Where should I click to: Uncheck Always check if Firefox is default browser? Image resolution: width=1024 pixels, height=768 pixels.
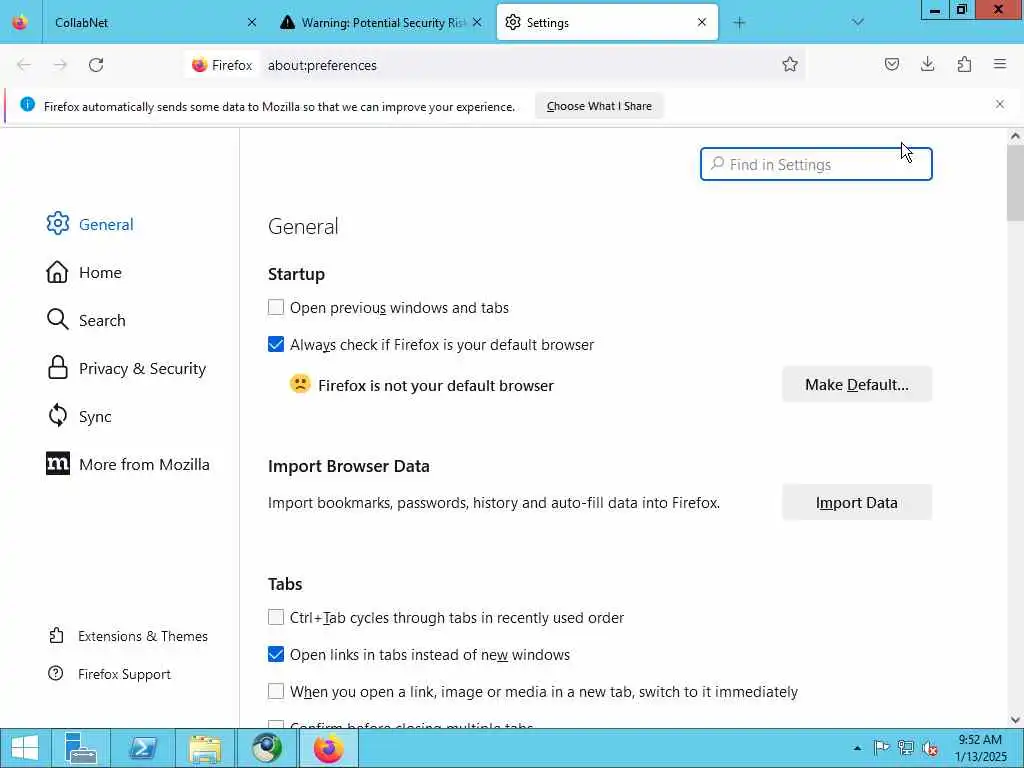click(x=276, y=344)
